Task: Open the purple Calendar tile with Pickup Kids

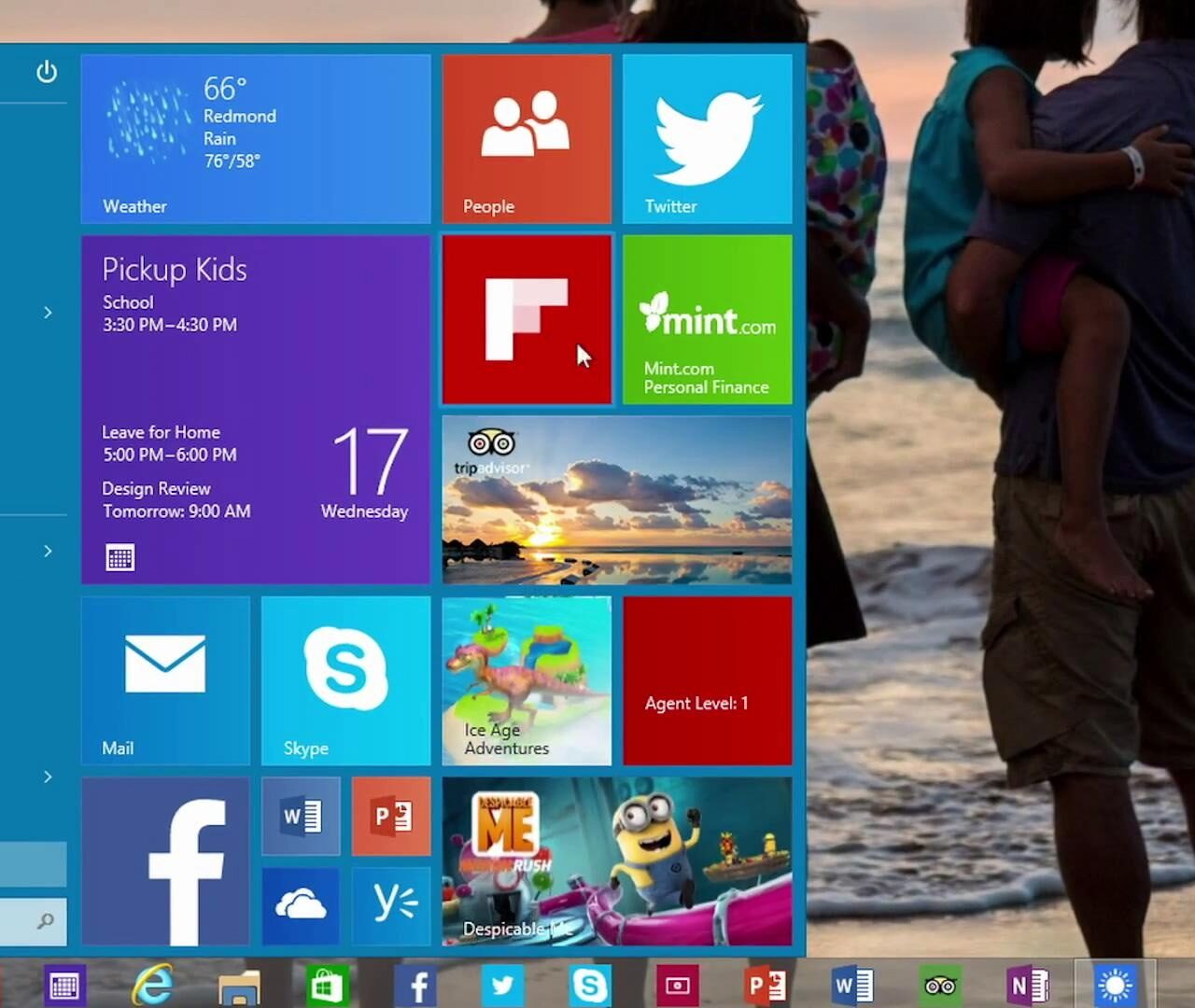Action: click(x=256, y=410)
